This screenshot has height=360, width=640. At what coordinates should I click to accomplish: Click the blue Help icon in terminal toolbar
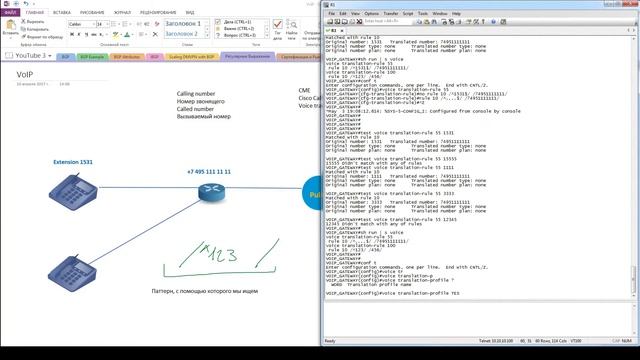(x=493, y=21)
